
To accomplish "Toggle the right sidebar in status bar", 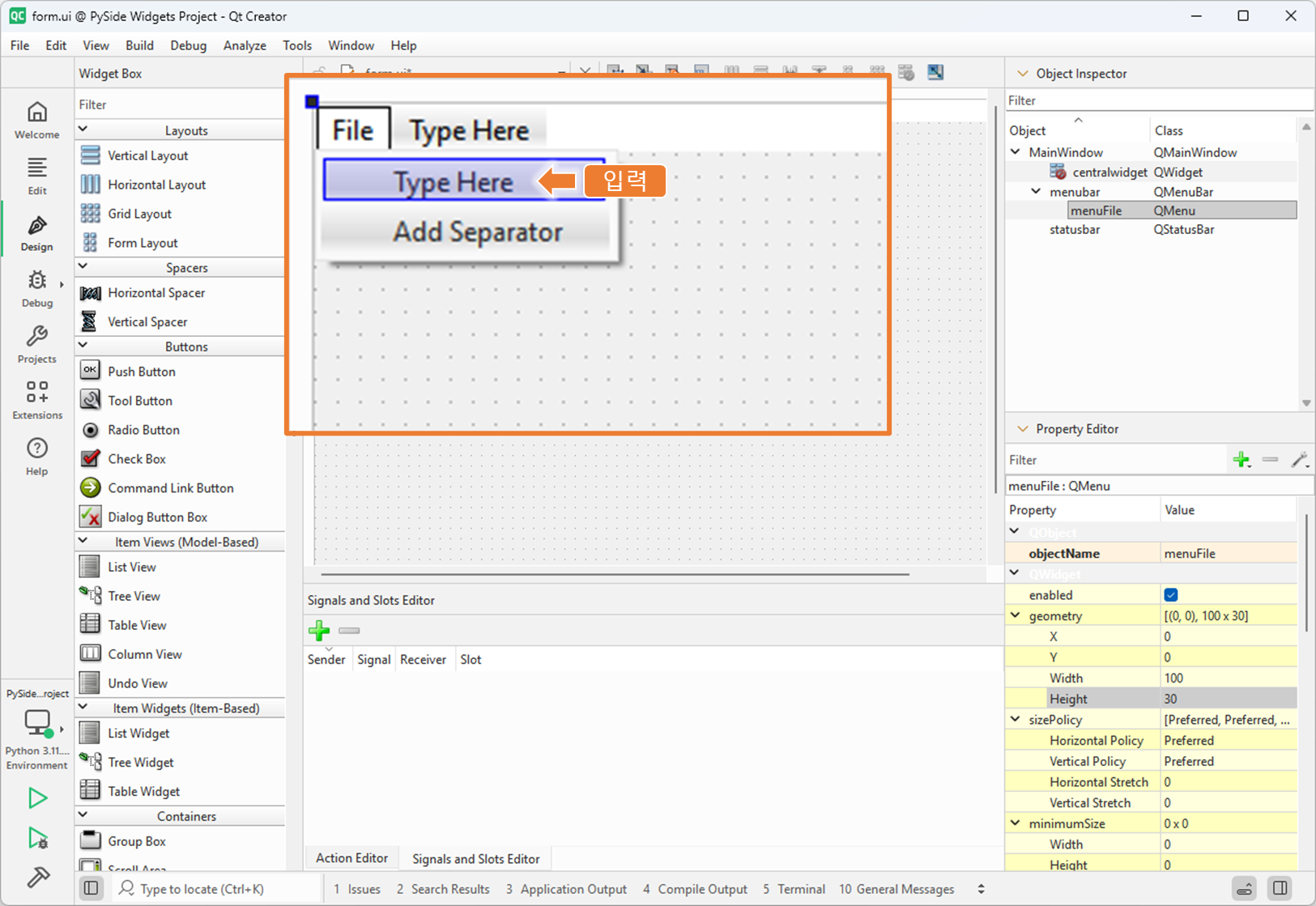I will (1280, 889).
